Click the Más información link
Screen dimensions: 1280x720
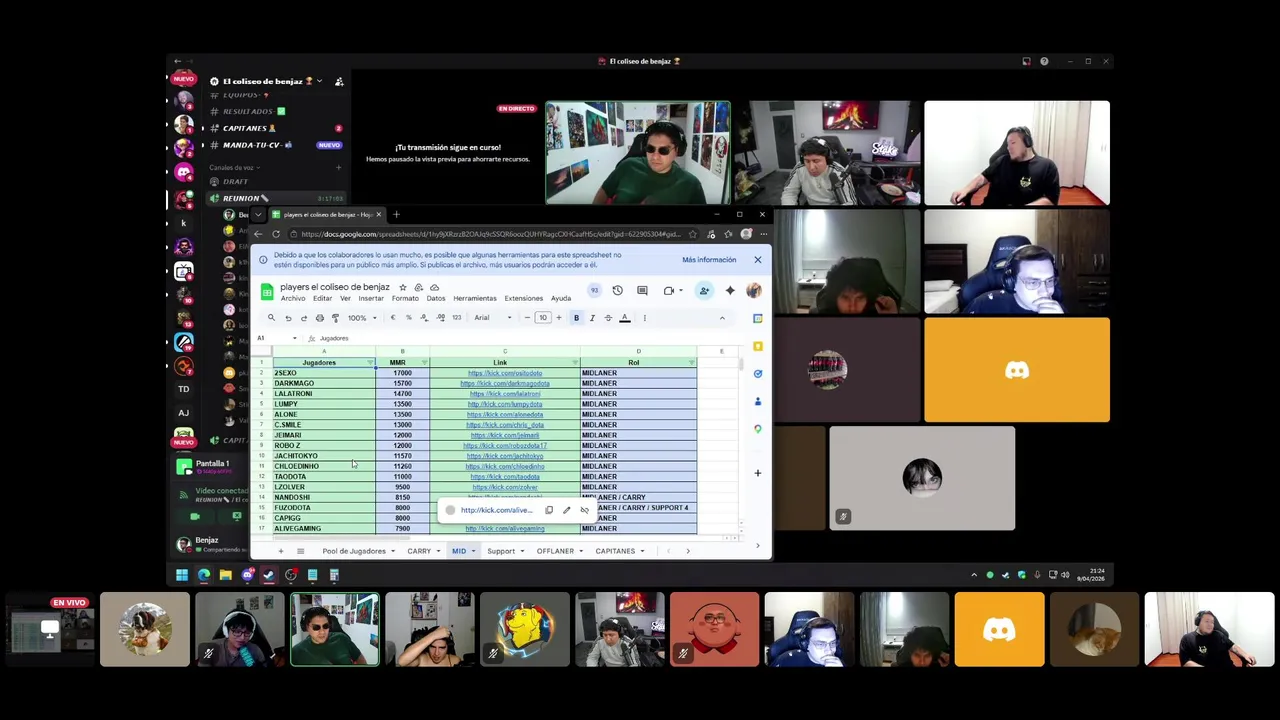click(709, 260)
